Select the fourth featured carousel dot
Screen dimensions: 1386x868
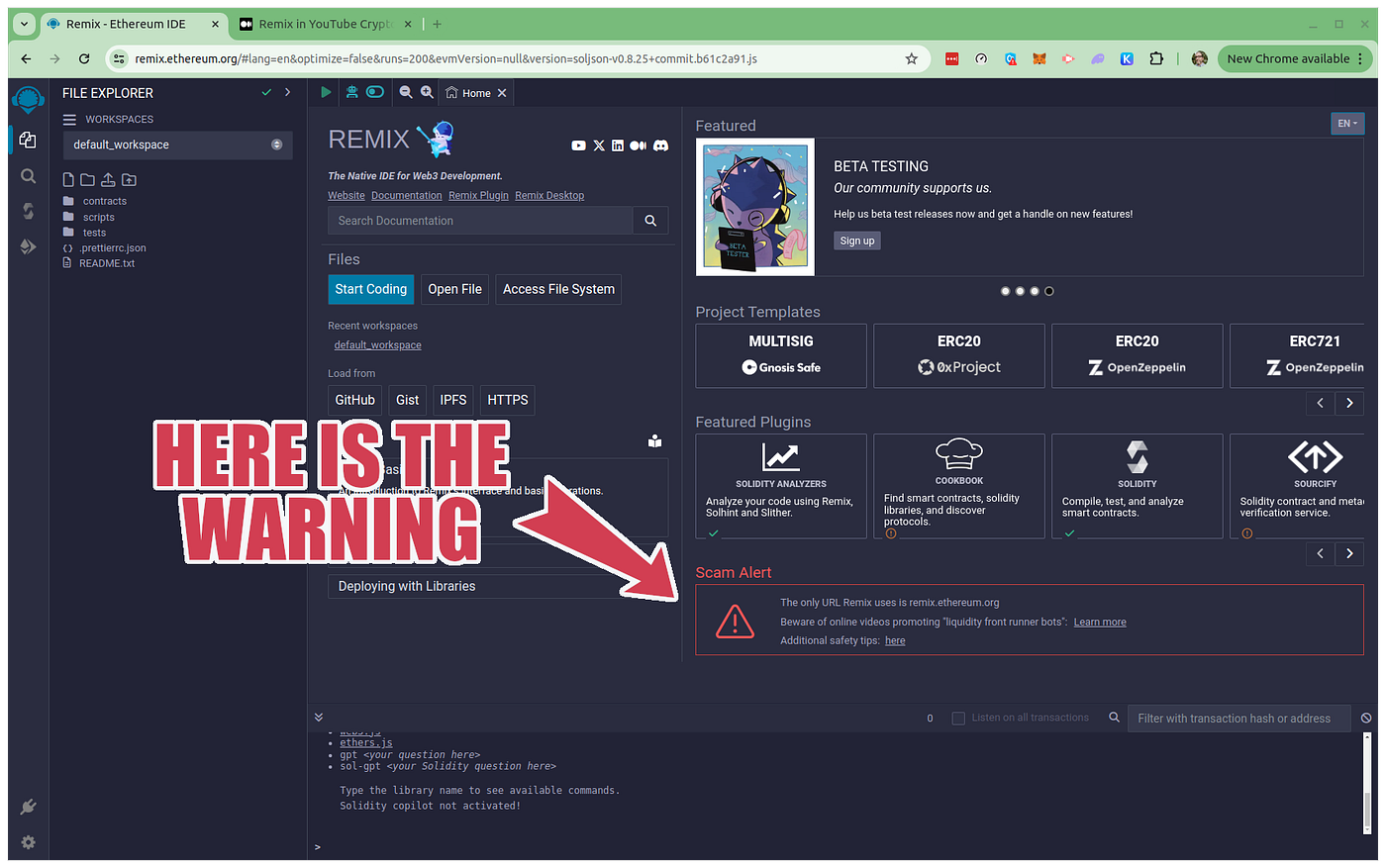tap(1049, 291)
